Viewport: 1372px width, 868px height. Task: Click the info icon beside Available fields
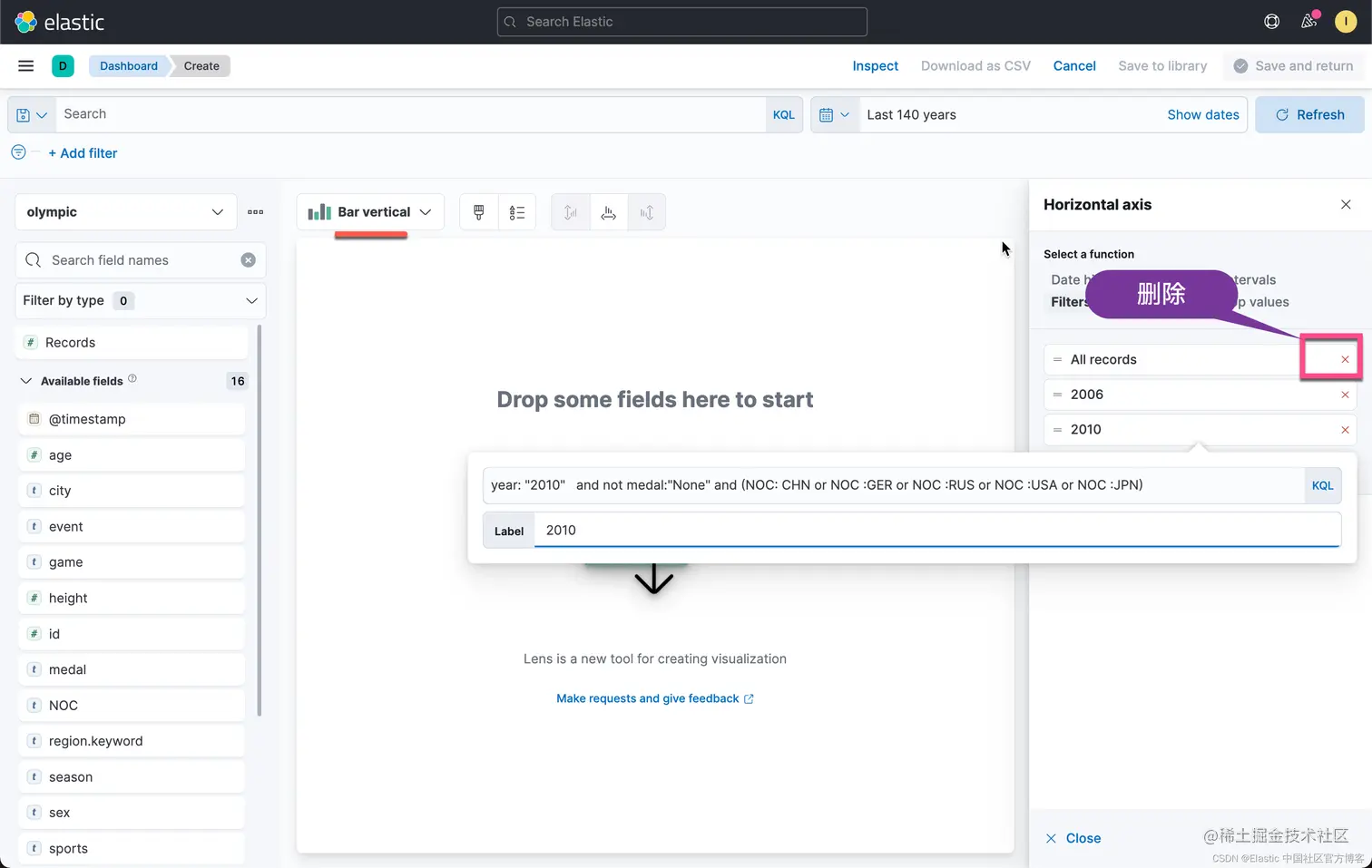click(132, 378)
